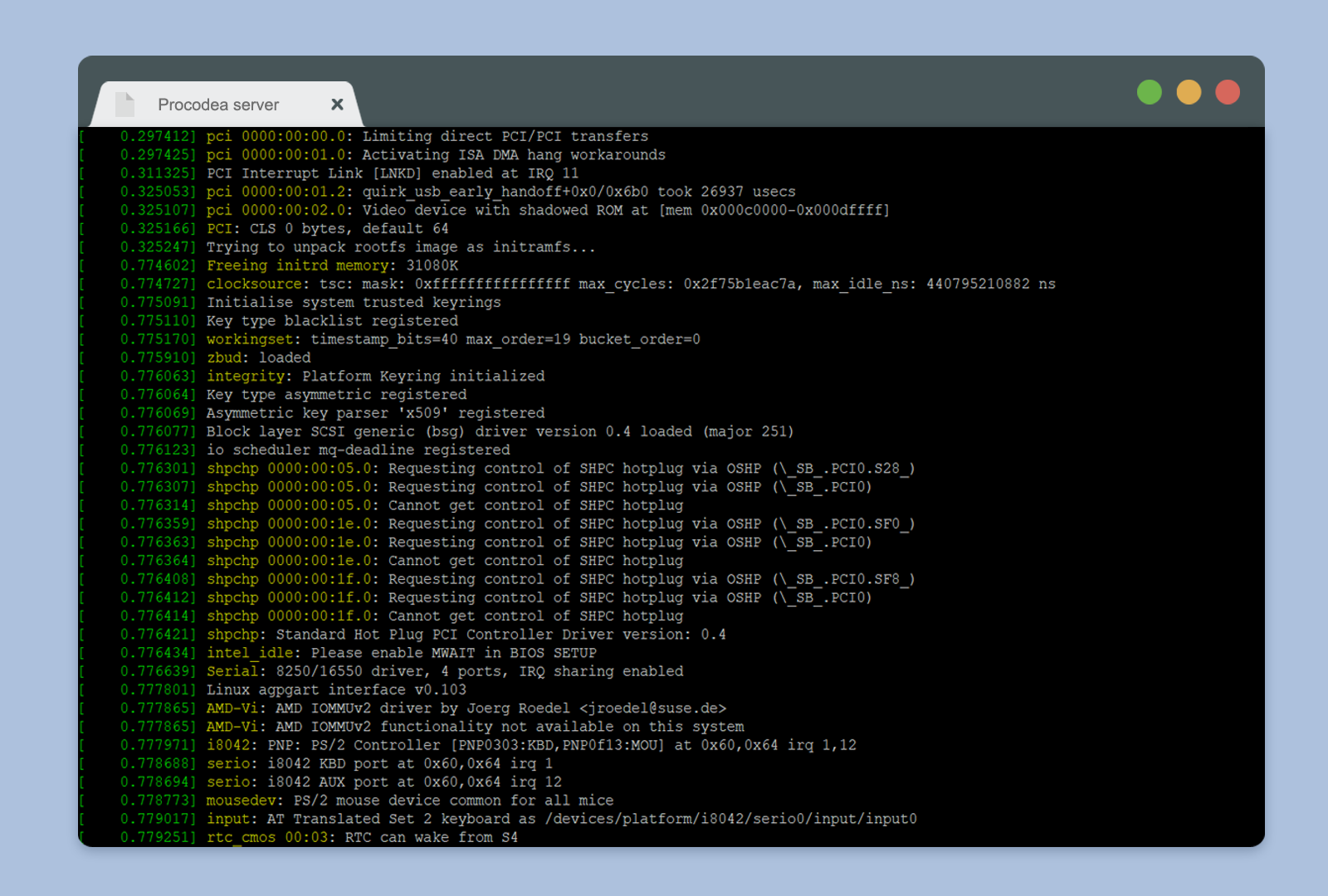The image size is (1328, 896).
Task: Select the Procodea server tab
Action: [x=218, y=105]
